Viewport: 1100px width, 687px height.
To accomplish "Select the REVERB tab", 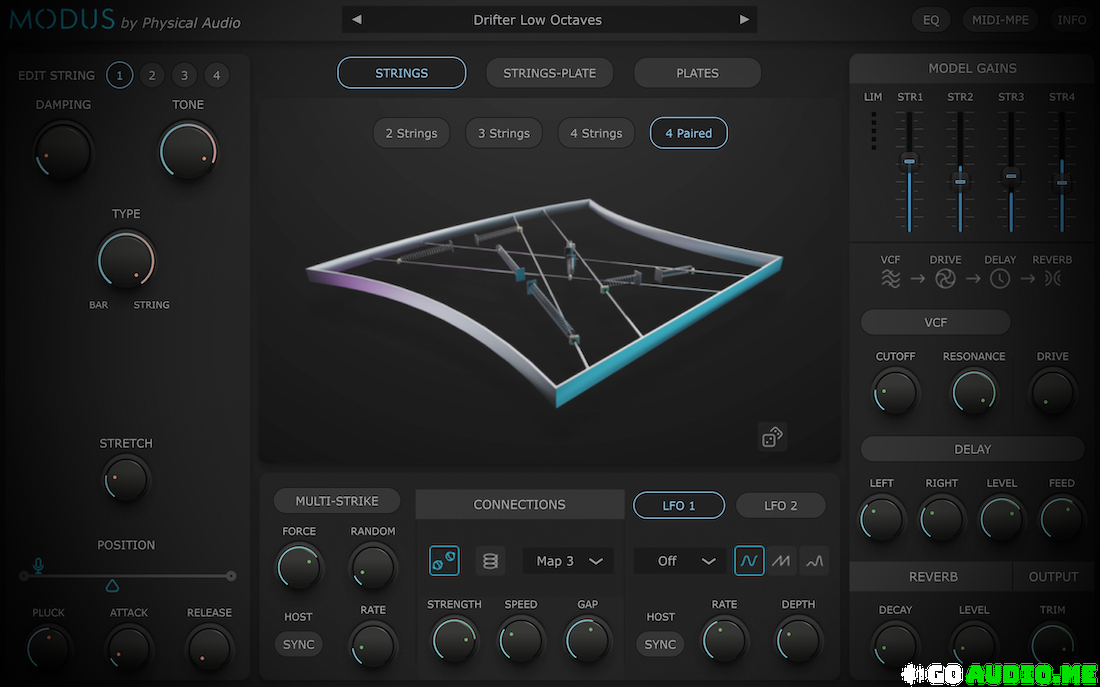I will coord(932,577).
